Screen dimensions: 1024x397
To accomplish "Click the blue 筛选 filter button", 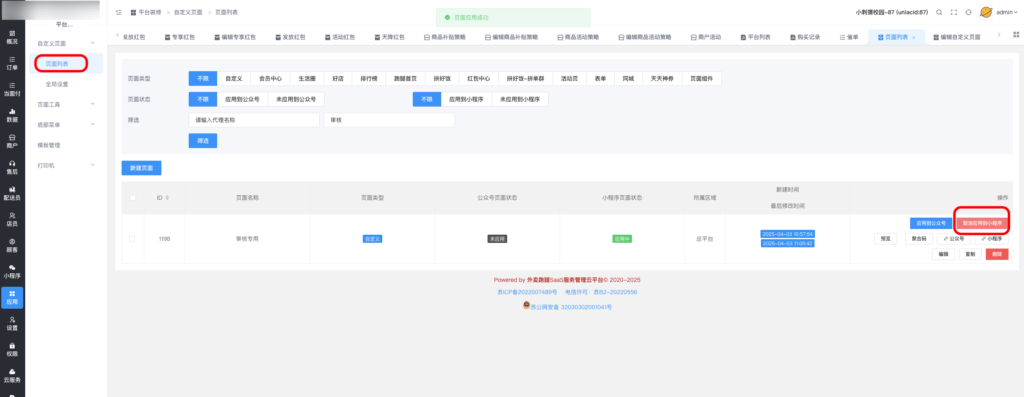I will pos(203,140).
